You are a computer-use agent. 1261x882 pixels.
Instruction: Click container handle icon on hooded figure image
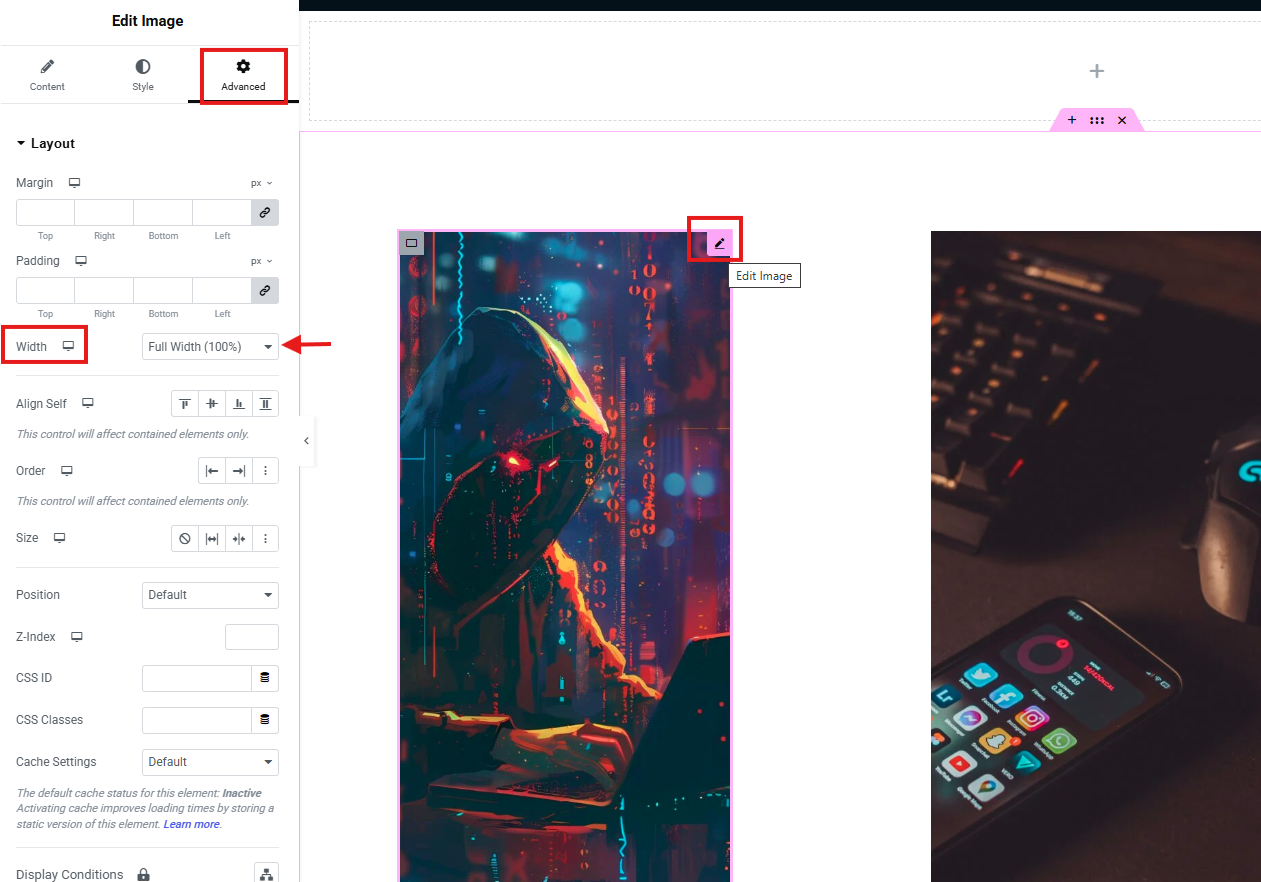coord(411,243)
